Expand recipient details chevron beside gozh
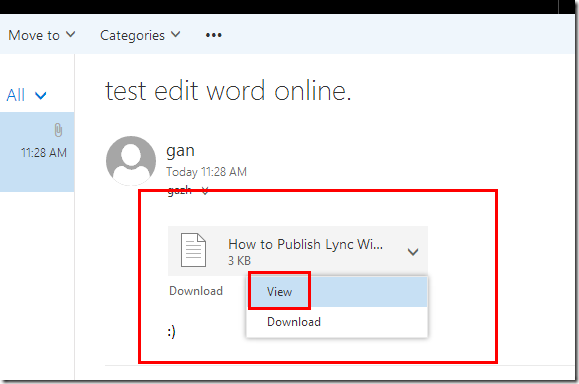This screenshot has height=384, width=579. (205, 191)
